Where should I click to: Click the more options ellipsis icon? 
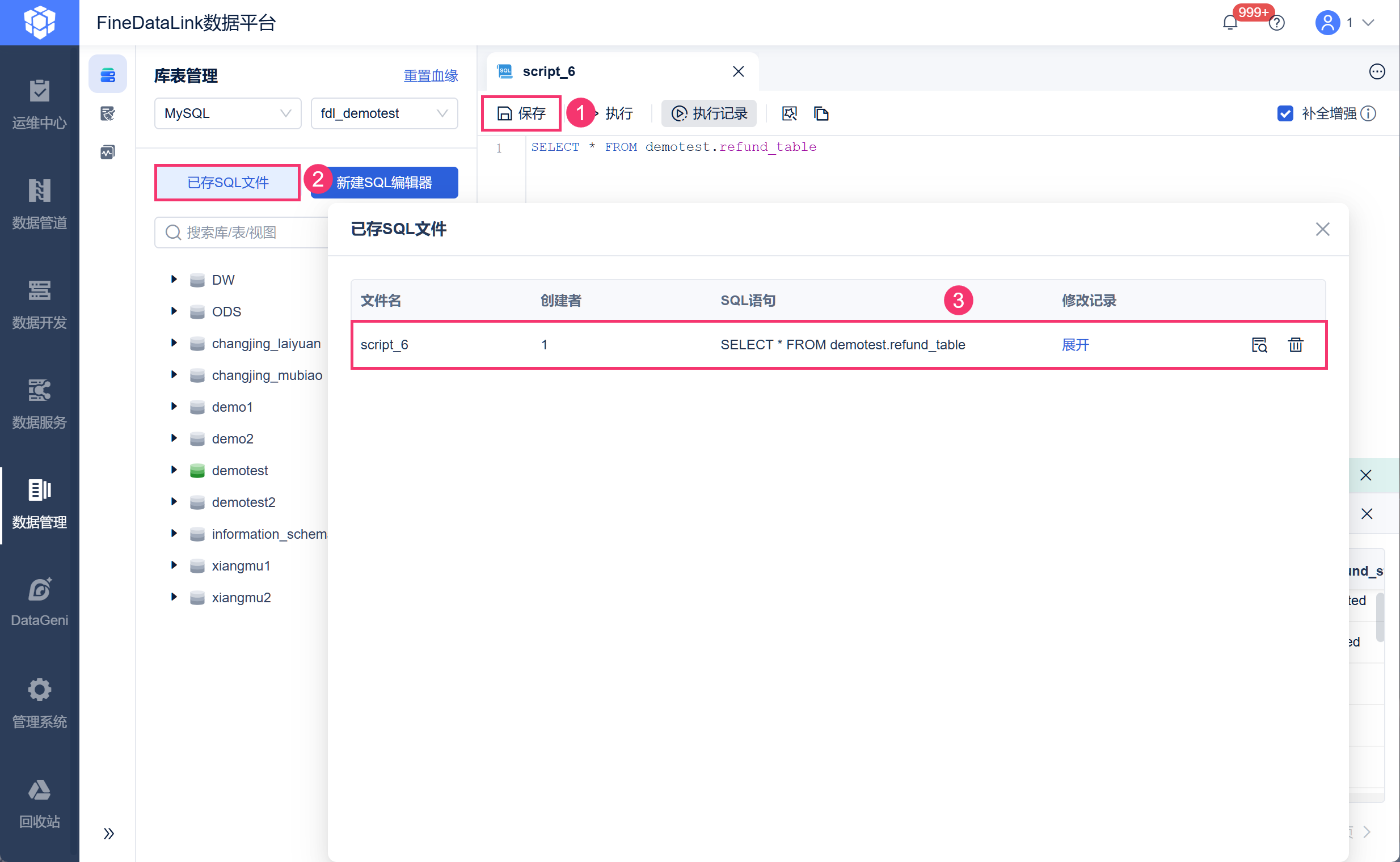click(x=1377, y=71)
